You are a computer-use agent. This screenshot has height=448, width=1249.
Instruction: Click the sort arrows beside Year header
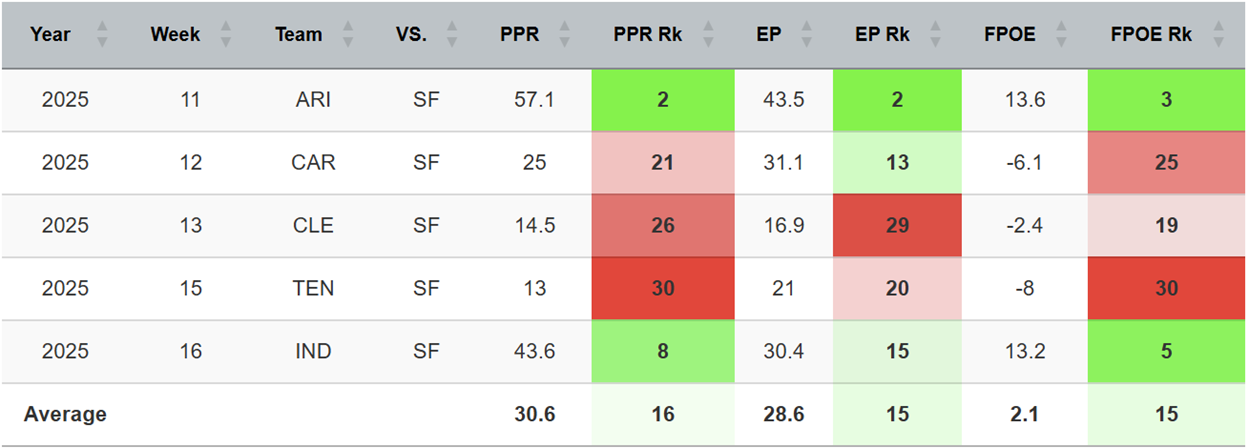(x=101, y=35)
